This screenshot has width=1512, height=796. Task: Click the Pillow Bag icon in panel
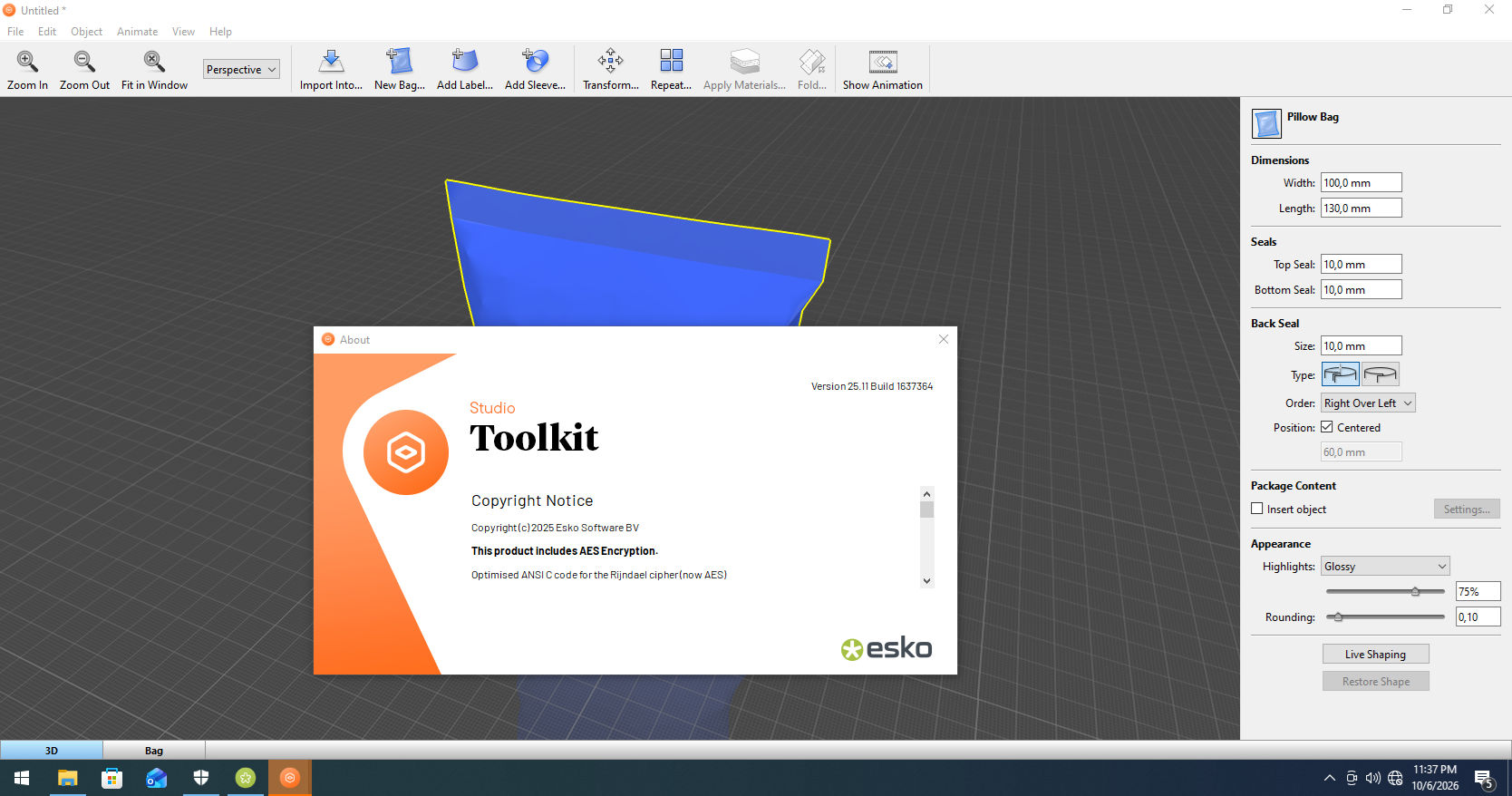(1266, 123)
